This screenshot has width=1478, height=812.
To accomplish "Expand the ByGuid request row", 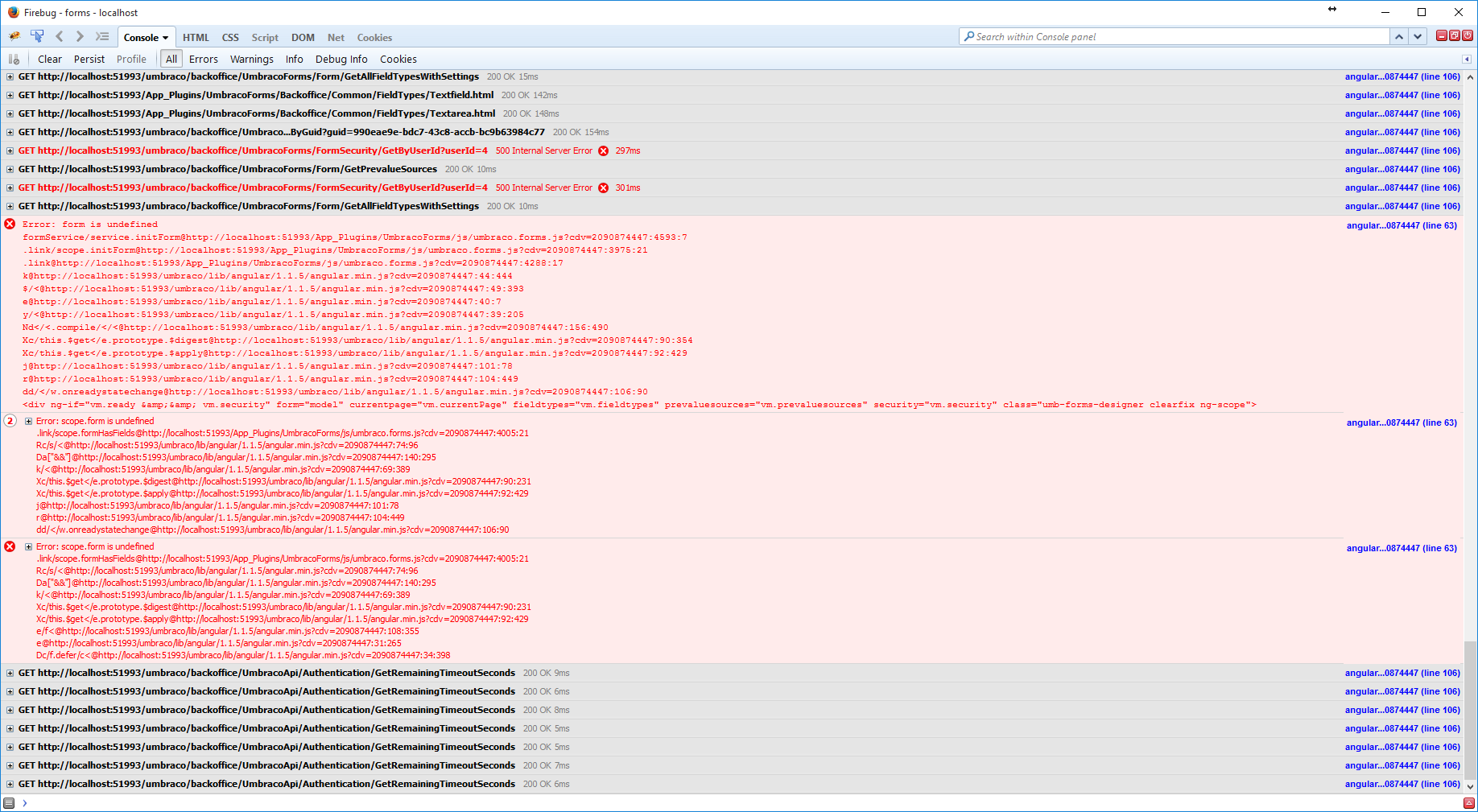I will point(10,133).
